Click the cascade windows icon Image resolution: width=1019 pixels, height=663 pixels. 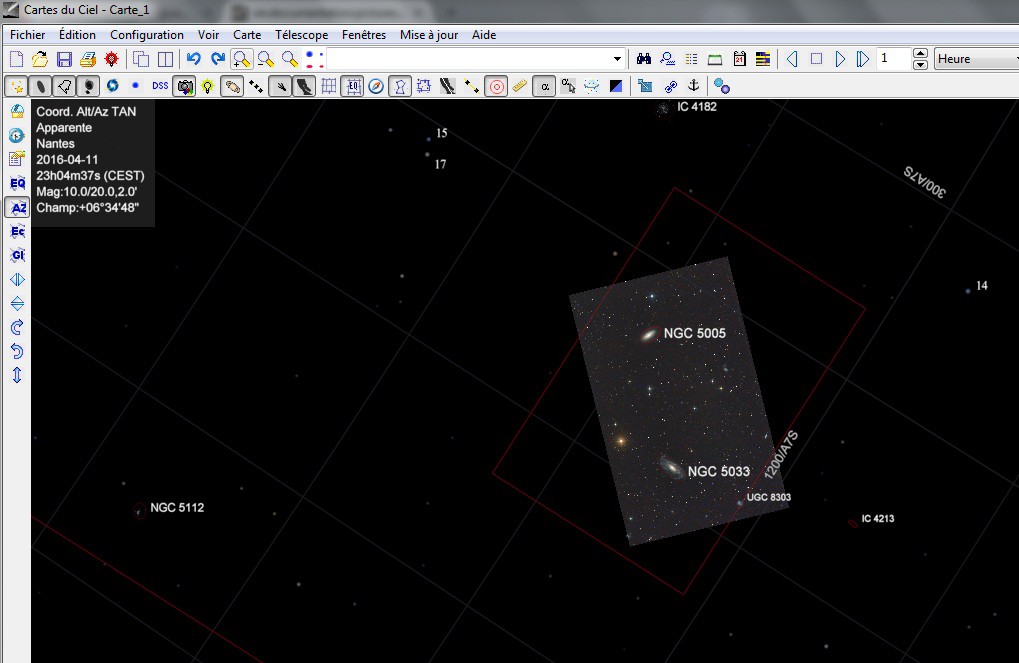pyautogui.click(x=140, y=59)
